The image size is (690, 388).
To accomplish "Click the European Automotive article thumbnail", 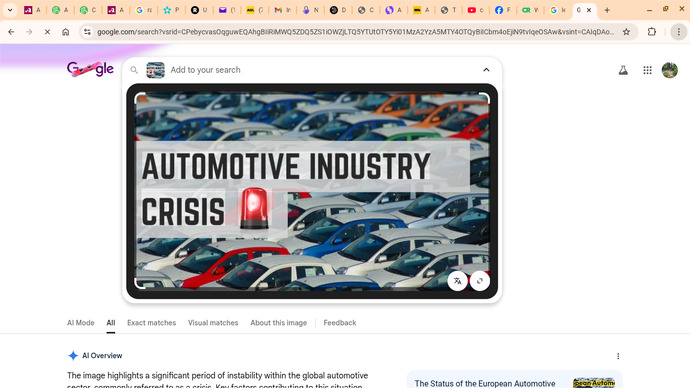I will (x=594, y=383).
